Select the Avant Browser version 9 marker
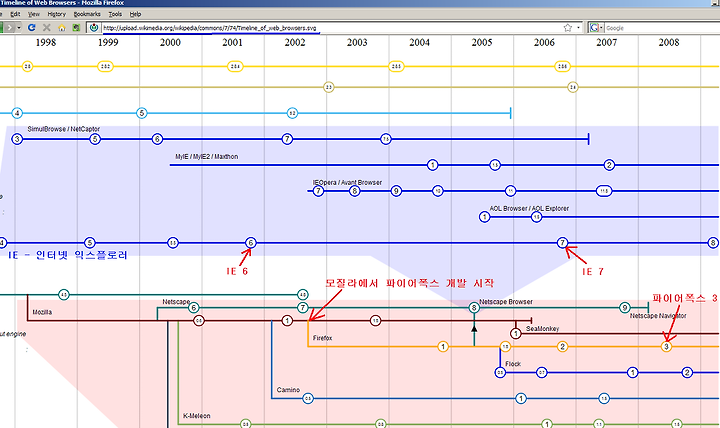This screenshot has width=720, height=428. [x=396, y=191]
